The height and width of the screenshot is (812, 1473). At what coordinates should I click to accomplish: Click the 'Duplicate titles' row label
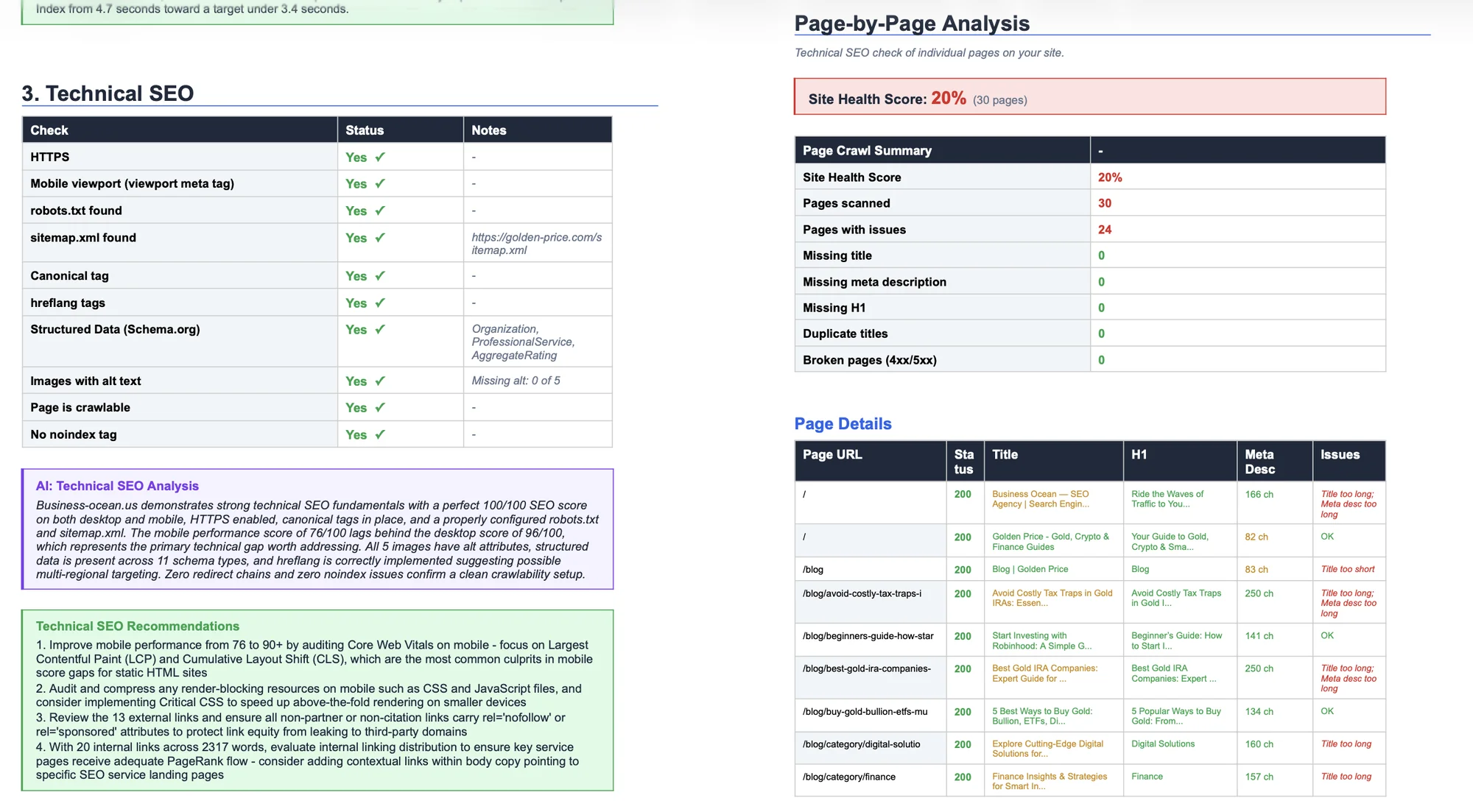pyautogui.click(x=845, y=333)
